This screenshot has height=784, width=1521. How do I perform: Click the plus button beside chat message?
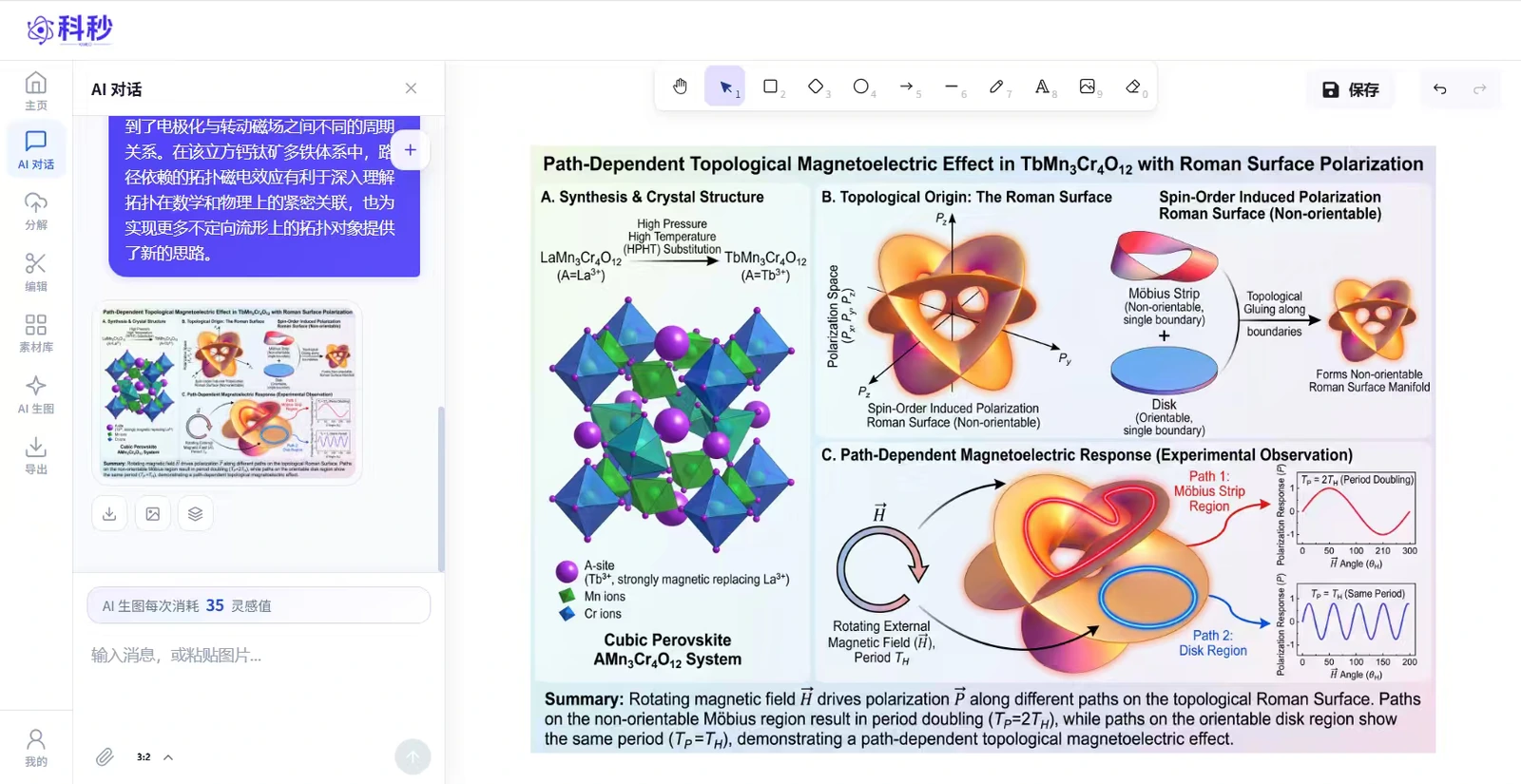411,150
